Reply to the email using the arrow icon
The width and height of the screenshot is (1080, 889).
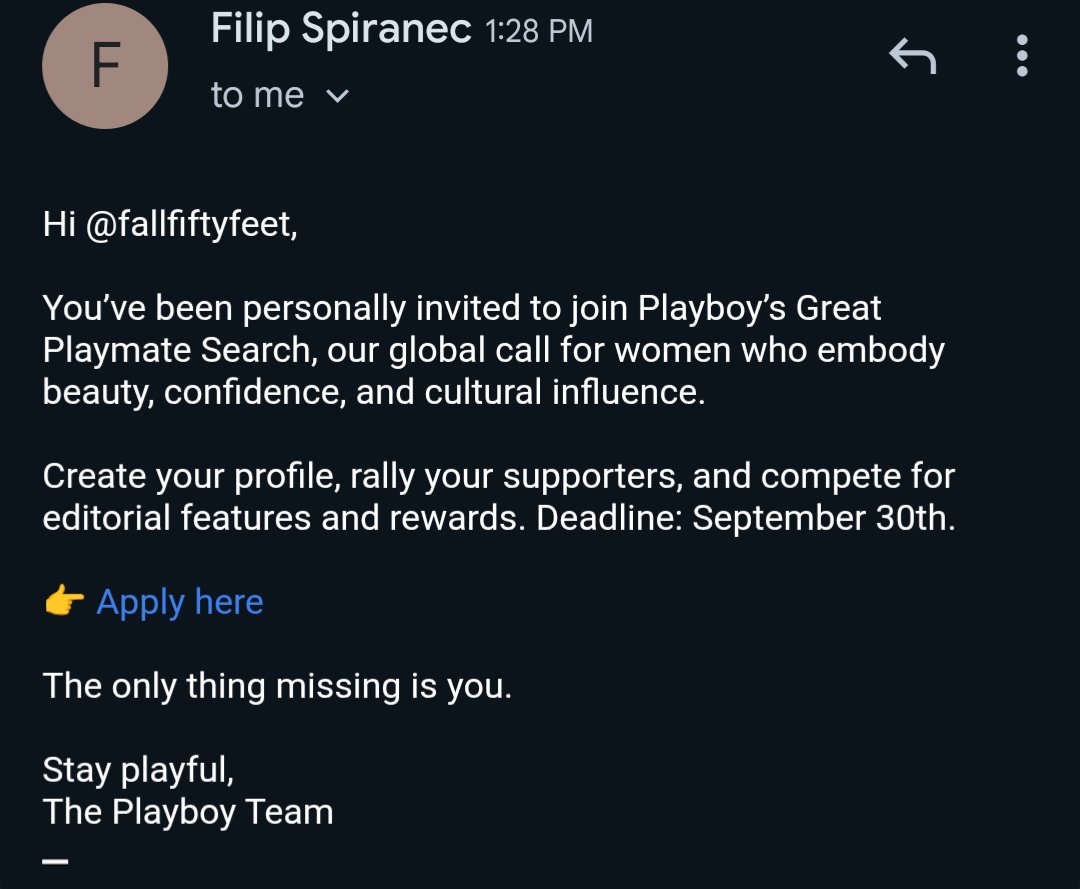pyautogui.click(x=913, y=56)
